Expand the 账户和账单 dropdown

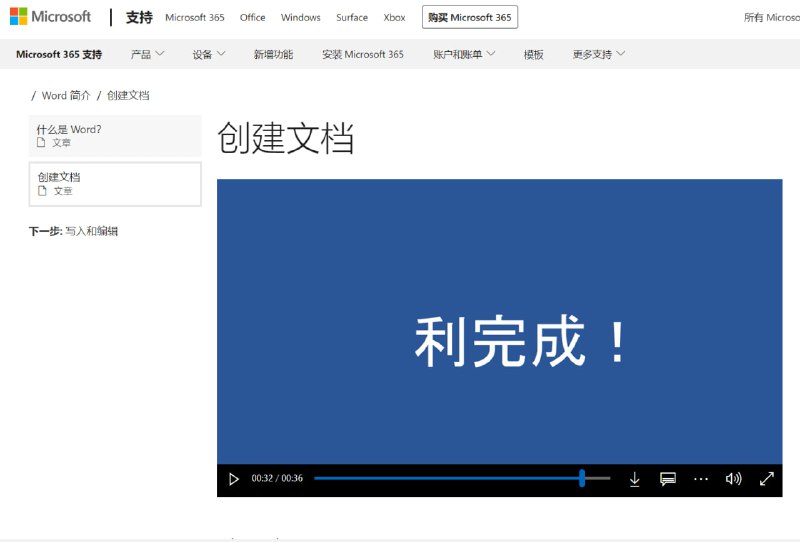pos(464,54)
